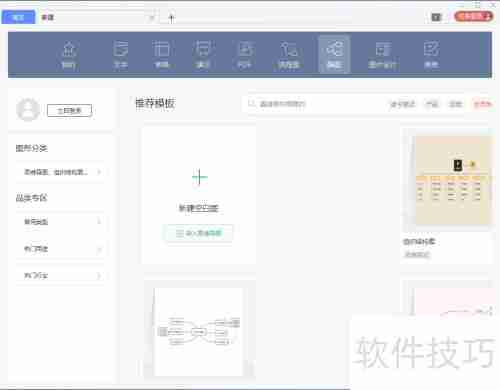The image size is (500, 390).
Task: Select the 图片设计 image design icon
Action: click(x=383, y=54)
